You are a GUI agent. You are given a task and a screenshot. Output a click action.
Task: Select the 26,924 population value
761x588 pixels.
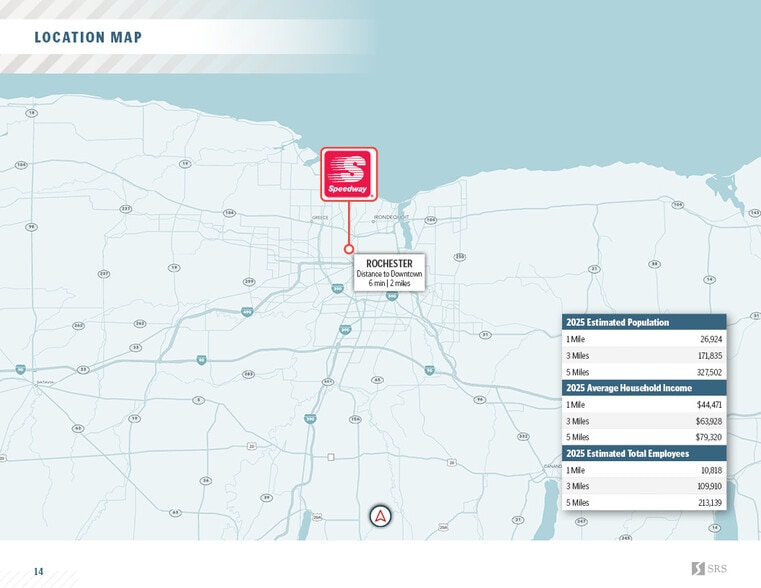710,339
